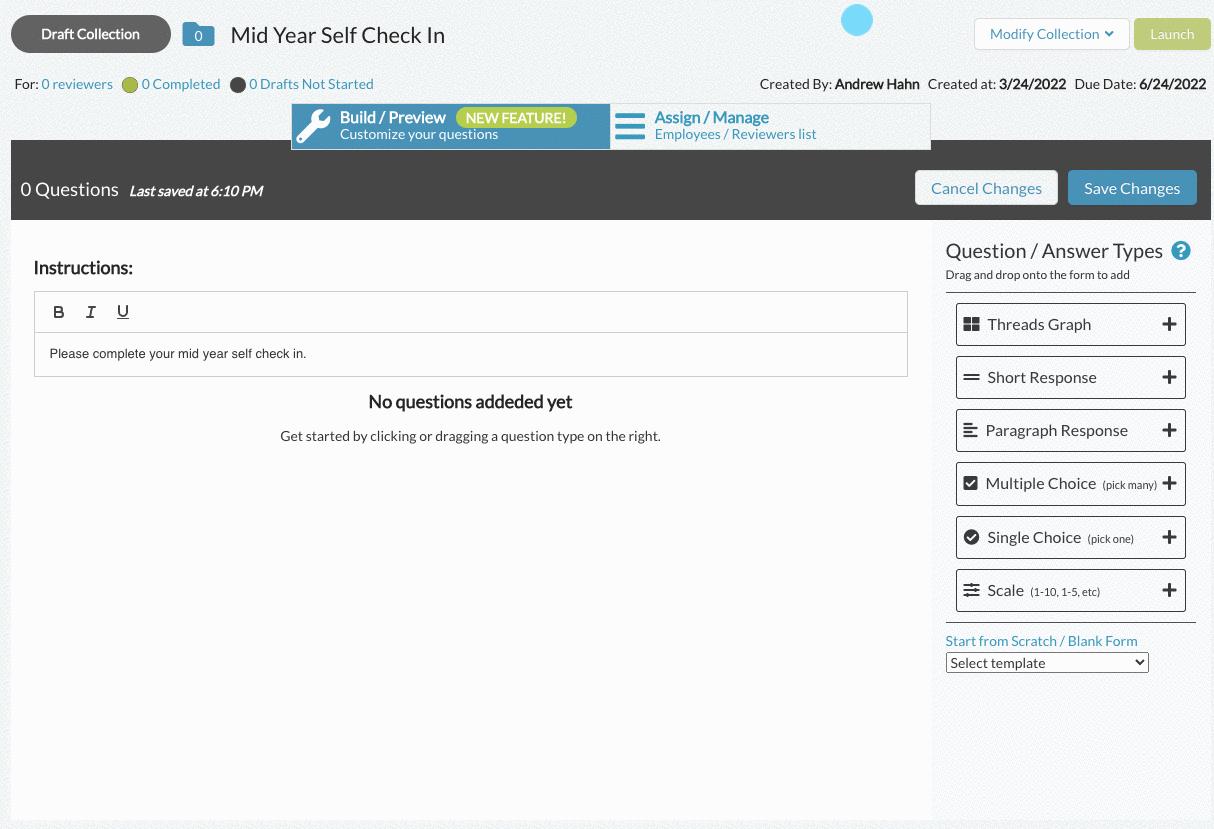Click the hamburger list icon beside Assign / Manage
This screenshot has height=829, width=1214.
(x=630, y=126)
